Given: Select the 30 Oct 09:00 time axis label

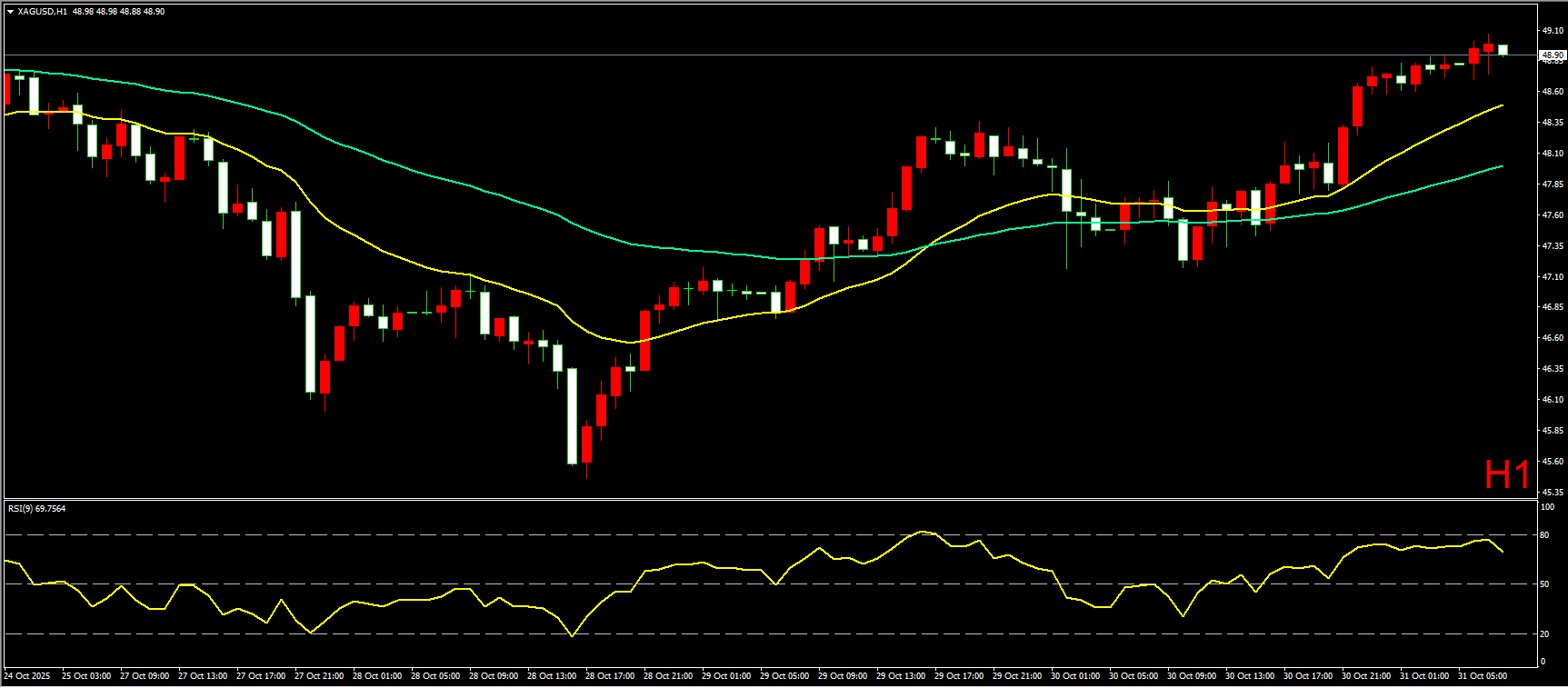Looking at the screenshot, I should click(x=1192, y=676).
